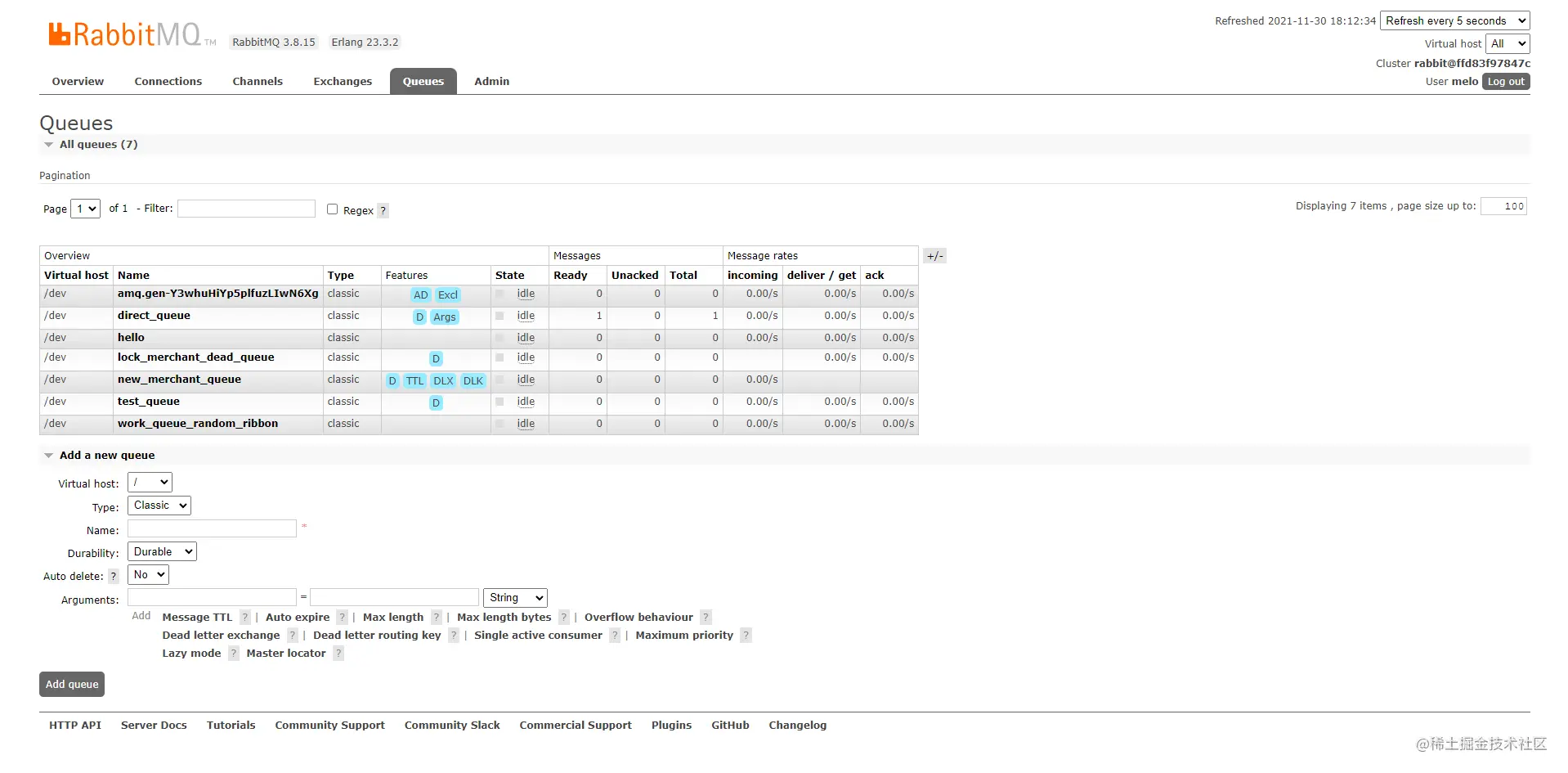Open Virtual host dropdown in Add queue form
The height and width of the screenshot is (773, 1568).
point(150,483)
